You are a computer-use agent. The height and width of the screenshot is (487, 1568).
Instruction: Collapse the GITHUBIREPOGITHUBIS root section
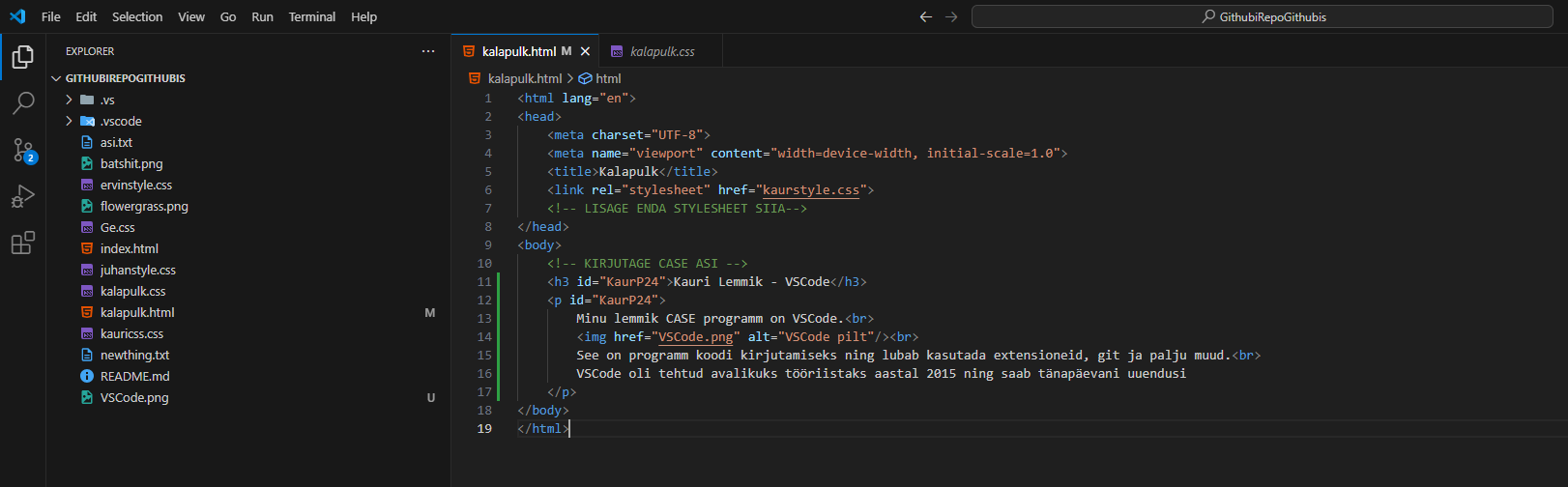(x=55, y=78)
